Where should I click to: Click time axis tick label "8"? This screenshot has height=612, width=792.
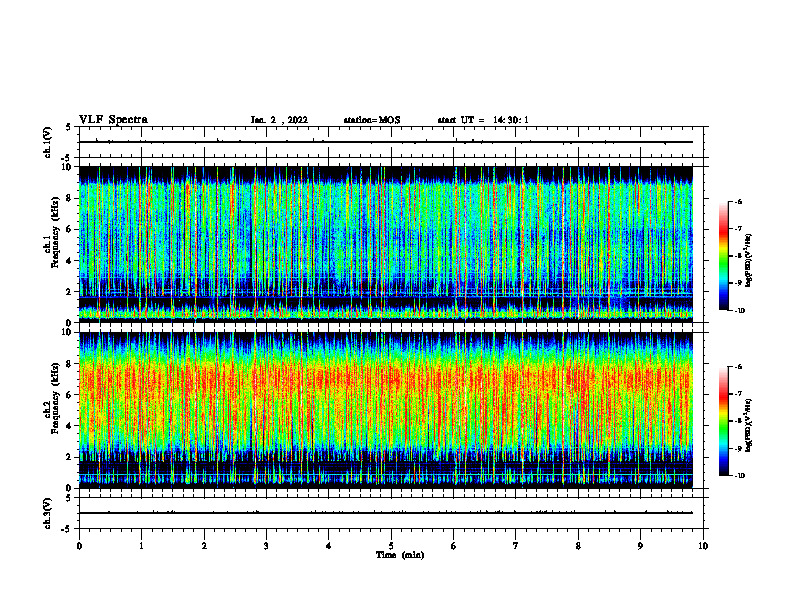click(x=578, y=546)
